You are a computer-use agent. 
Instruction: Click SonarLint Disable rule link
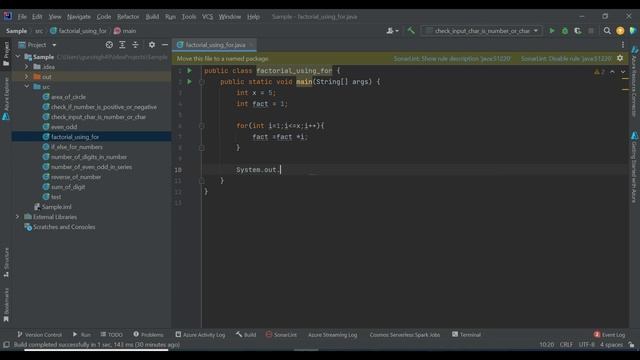(x=566, y=59)
